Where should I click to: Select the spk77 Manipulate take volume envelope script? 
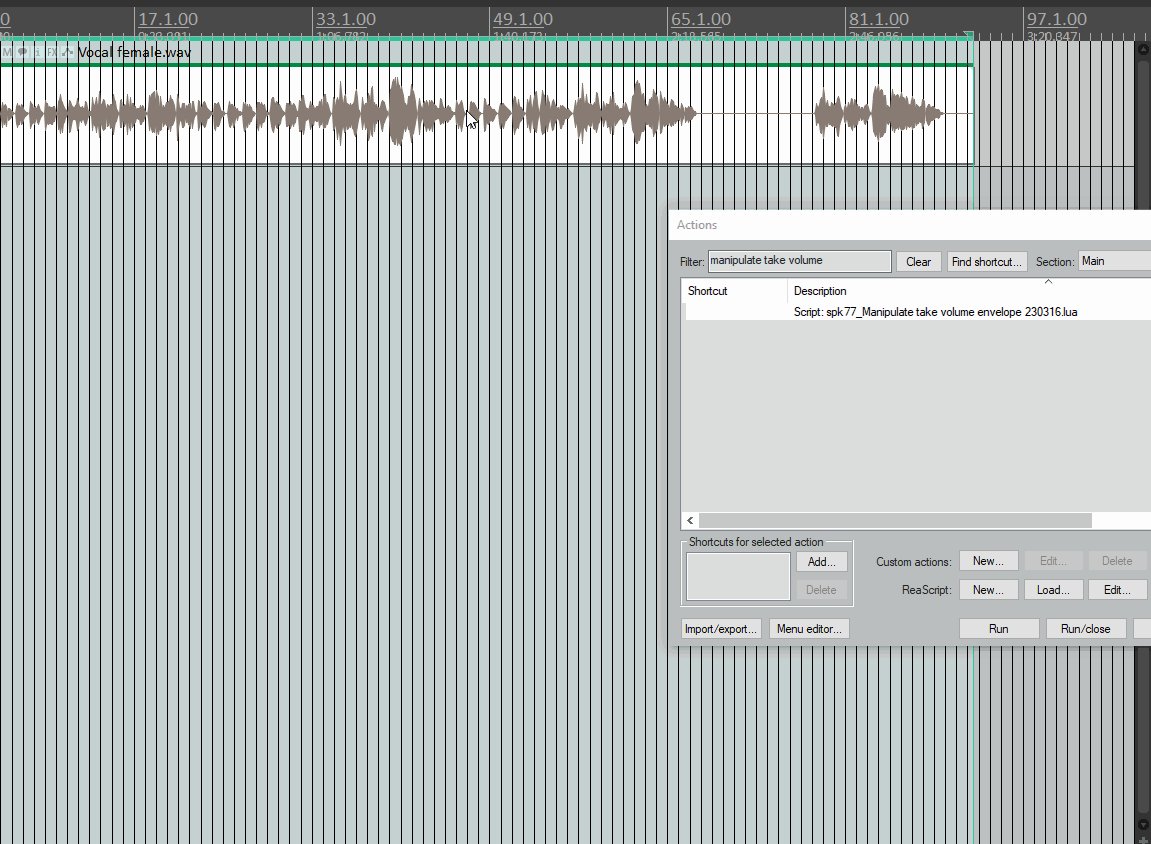[x=935, y=312]
